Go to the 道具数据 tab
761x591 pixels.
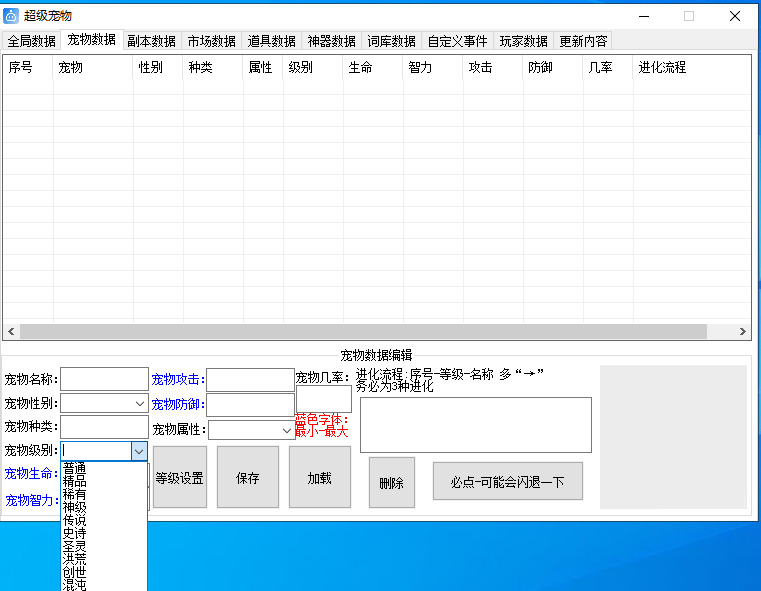click(x=271, y=41)
